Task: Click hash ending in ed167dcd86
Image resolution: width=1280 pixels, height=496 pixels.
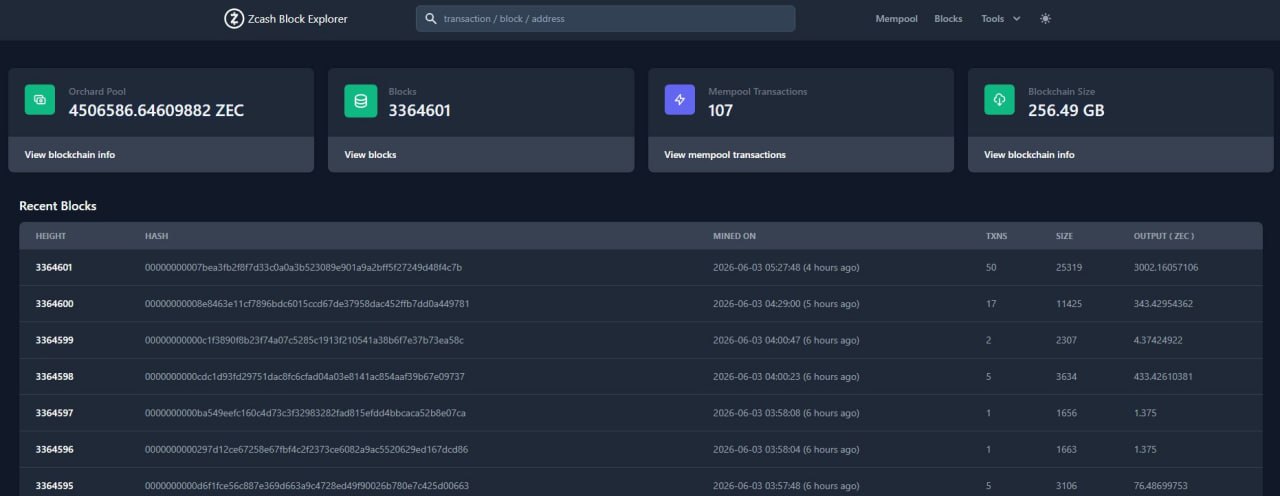Action: click(306, 449)
